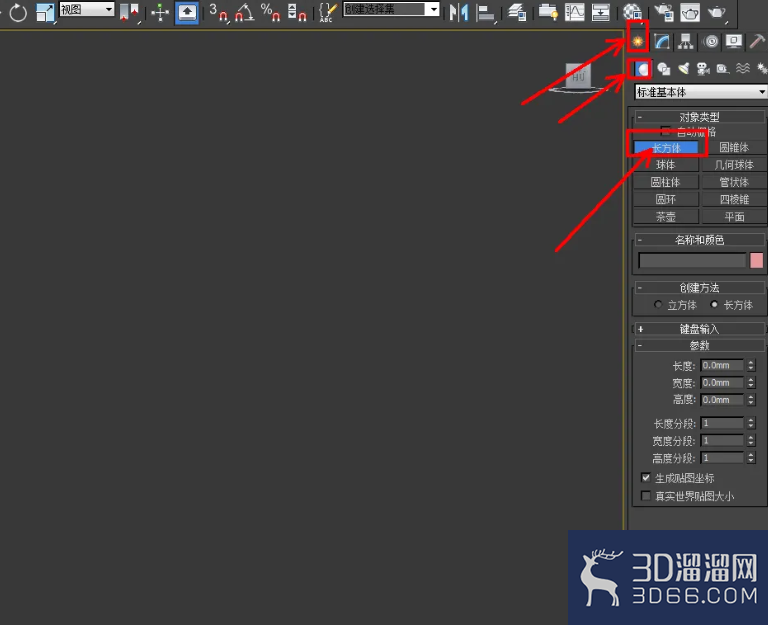Toggle the Angle Snap icon
This screenshot has width=768, height=625.
[244, 12]
